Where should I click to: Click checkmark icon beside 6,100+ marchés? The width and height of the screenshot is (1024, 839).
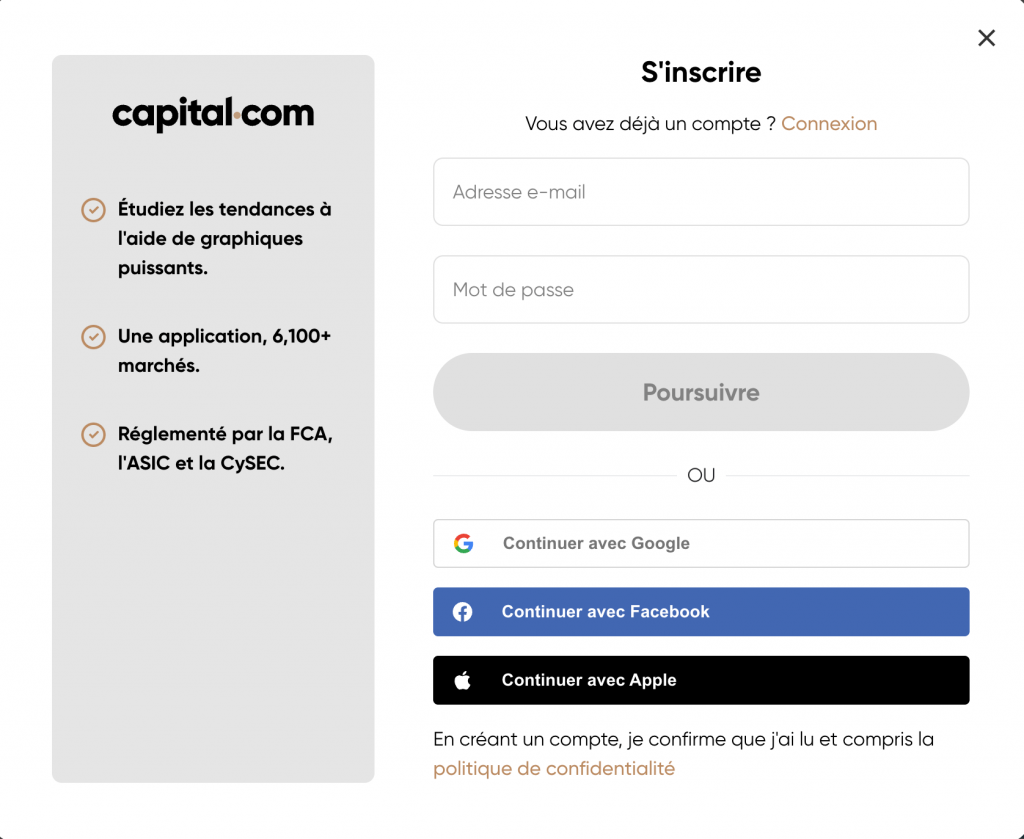tap(93, 337)
